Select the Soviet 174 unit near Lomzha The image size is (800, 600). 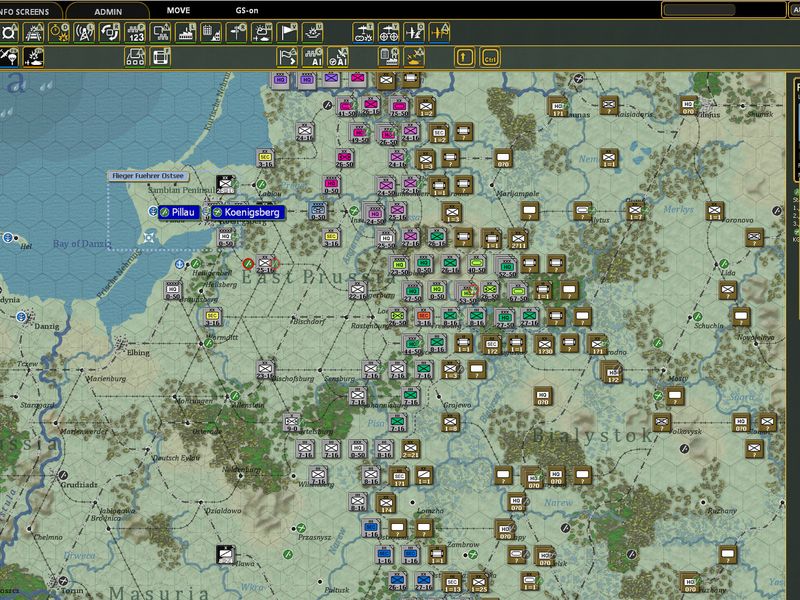click(x=386, y=503)
